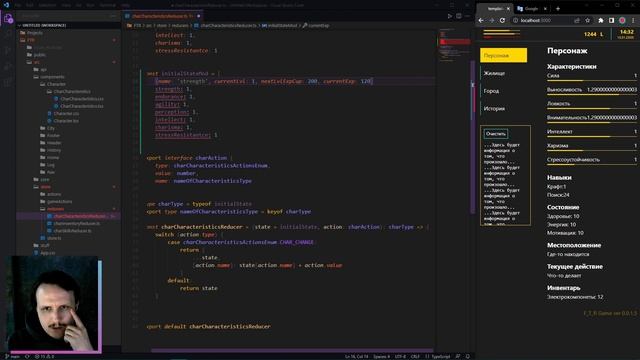Click the Сила characteristic progress bar

[x=592, y=81]
